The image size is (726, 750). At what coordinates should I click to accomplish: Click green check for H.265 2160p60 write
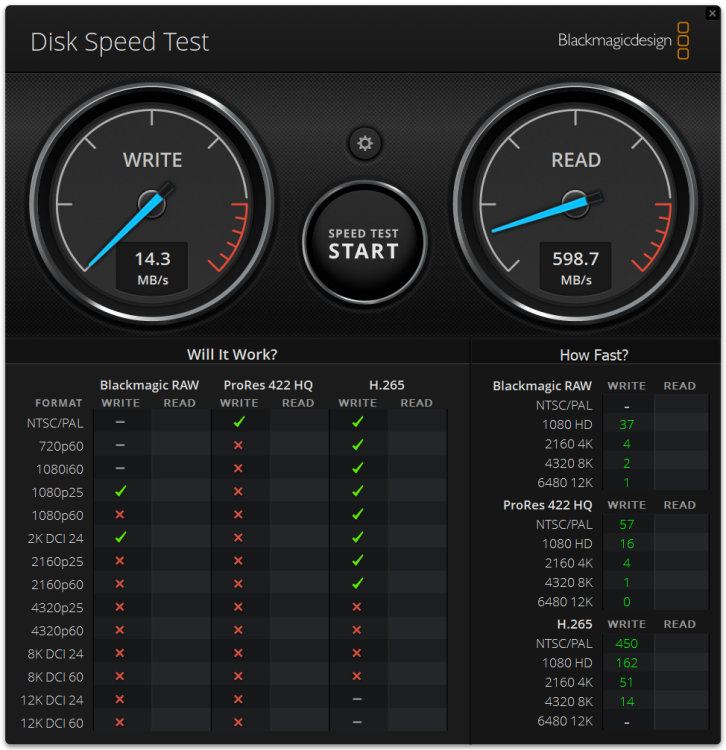point(357,584)
